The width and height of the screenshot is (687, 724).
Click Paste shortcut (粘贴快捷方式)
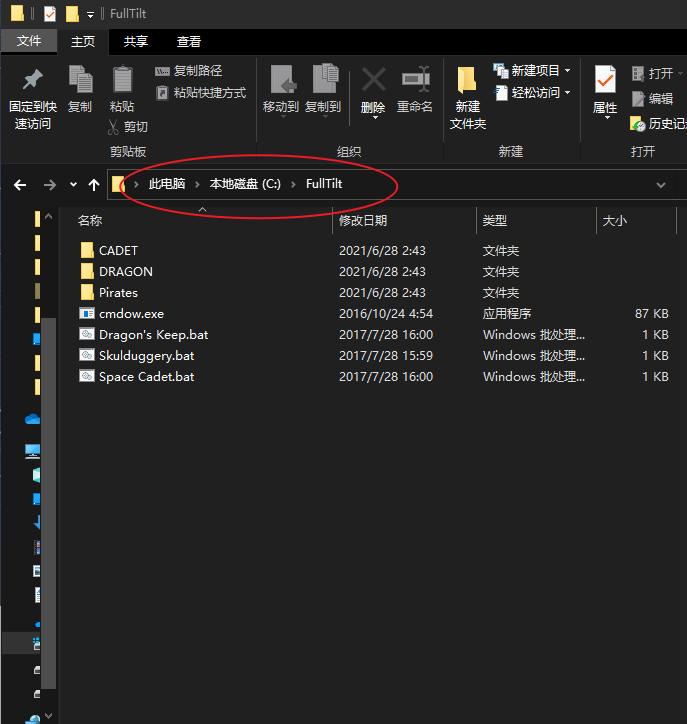tap(201, 93)
